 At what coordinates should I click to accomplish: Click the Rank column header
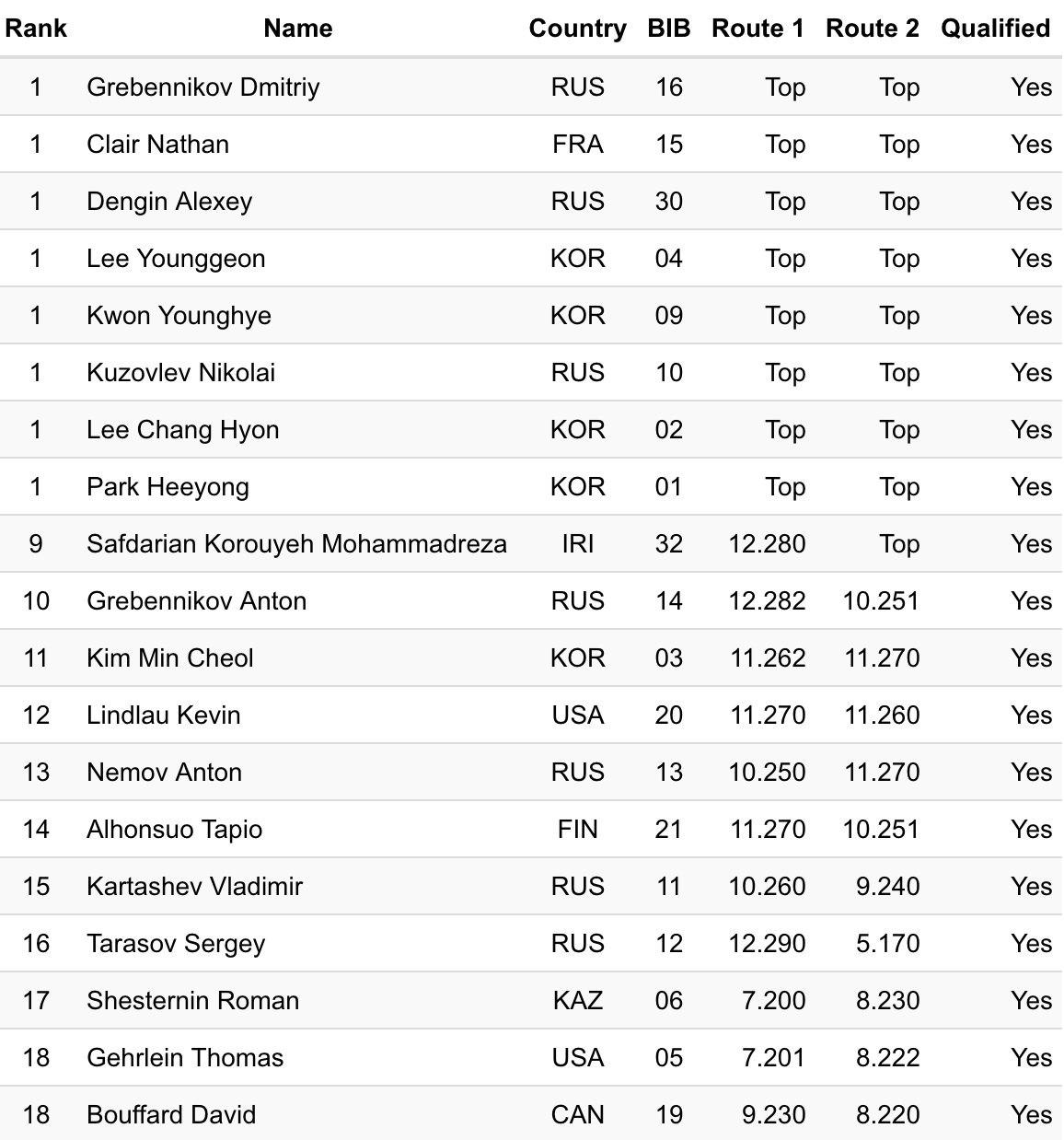[36, 29]
